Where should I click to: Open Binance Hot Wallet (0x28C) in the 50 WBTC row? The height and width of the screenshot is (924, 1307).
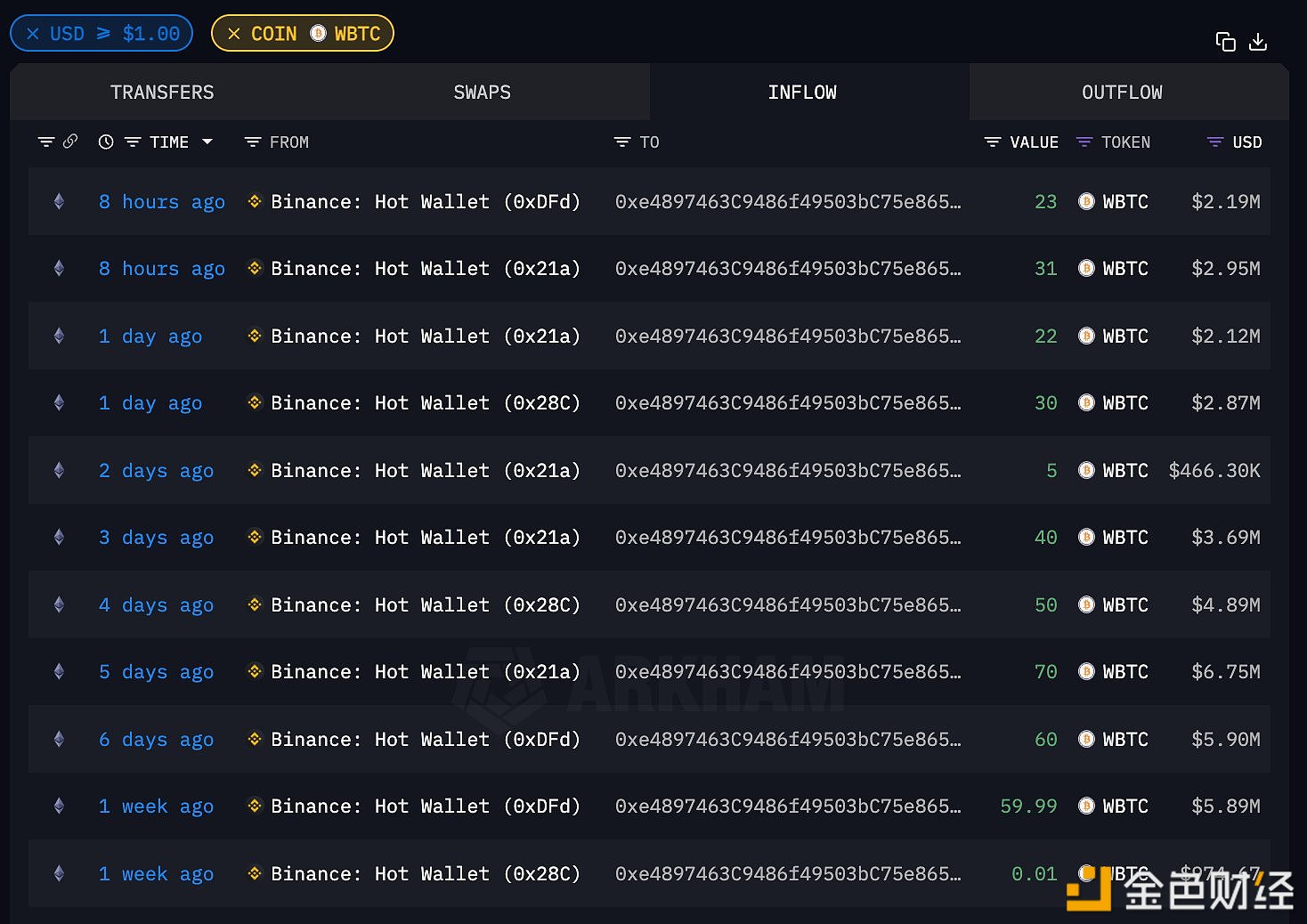(426, 605)
